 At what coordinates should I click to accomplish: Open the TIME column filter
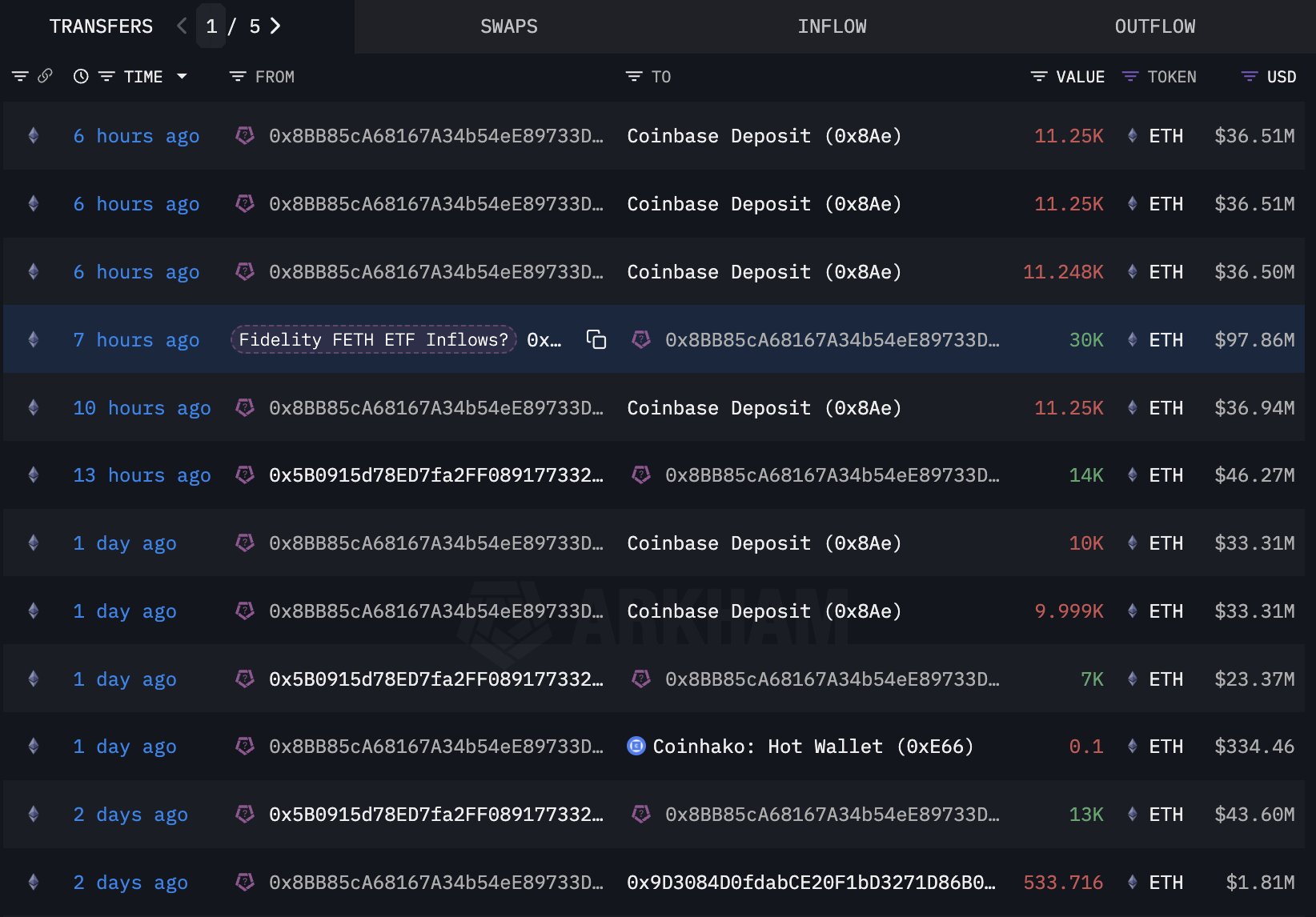coord(106,77)
